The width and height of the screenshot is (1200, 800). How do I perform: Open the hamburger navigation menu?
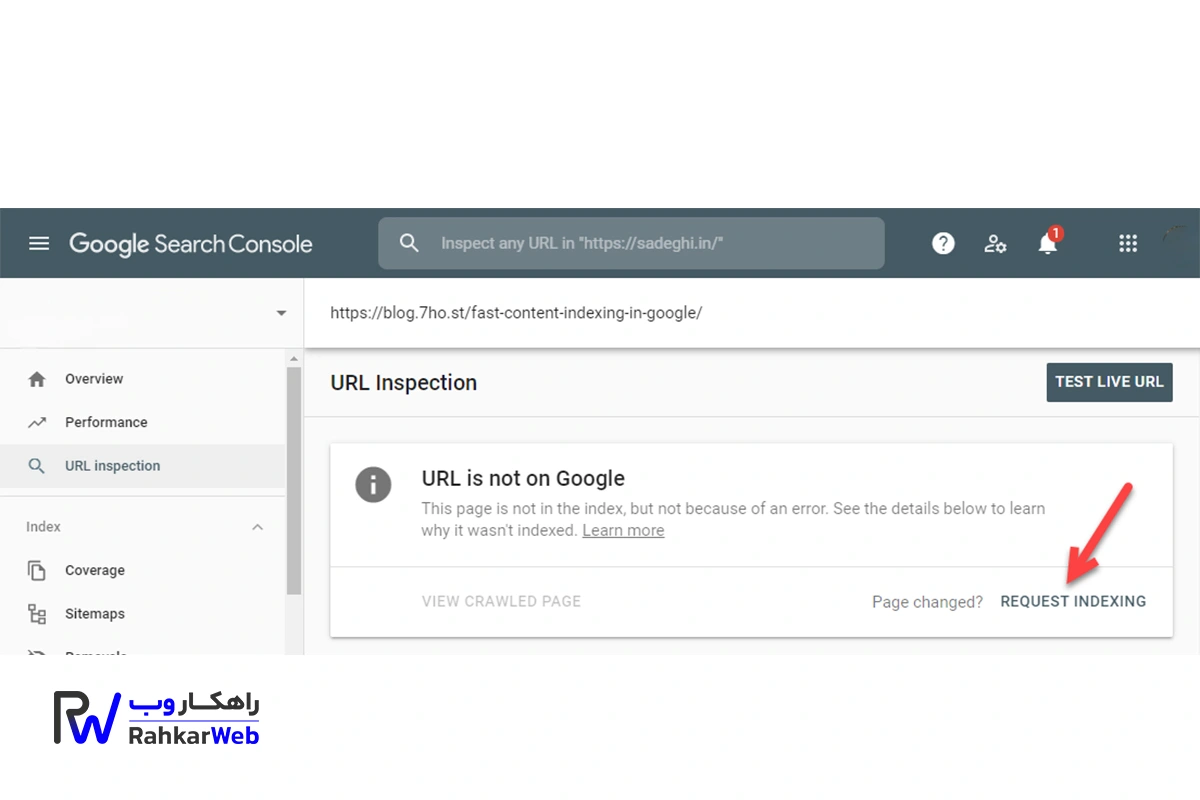coord(39,243)
